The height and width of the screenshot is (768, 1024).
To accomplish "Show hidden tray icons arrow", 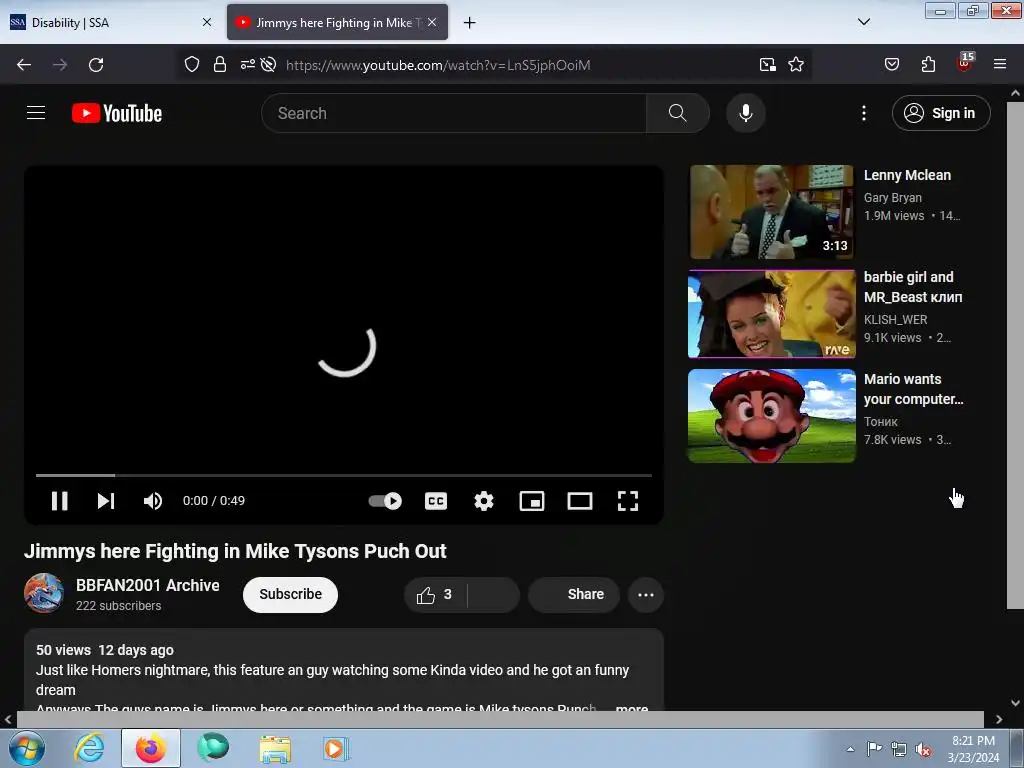I will click(x=850, y=749).
